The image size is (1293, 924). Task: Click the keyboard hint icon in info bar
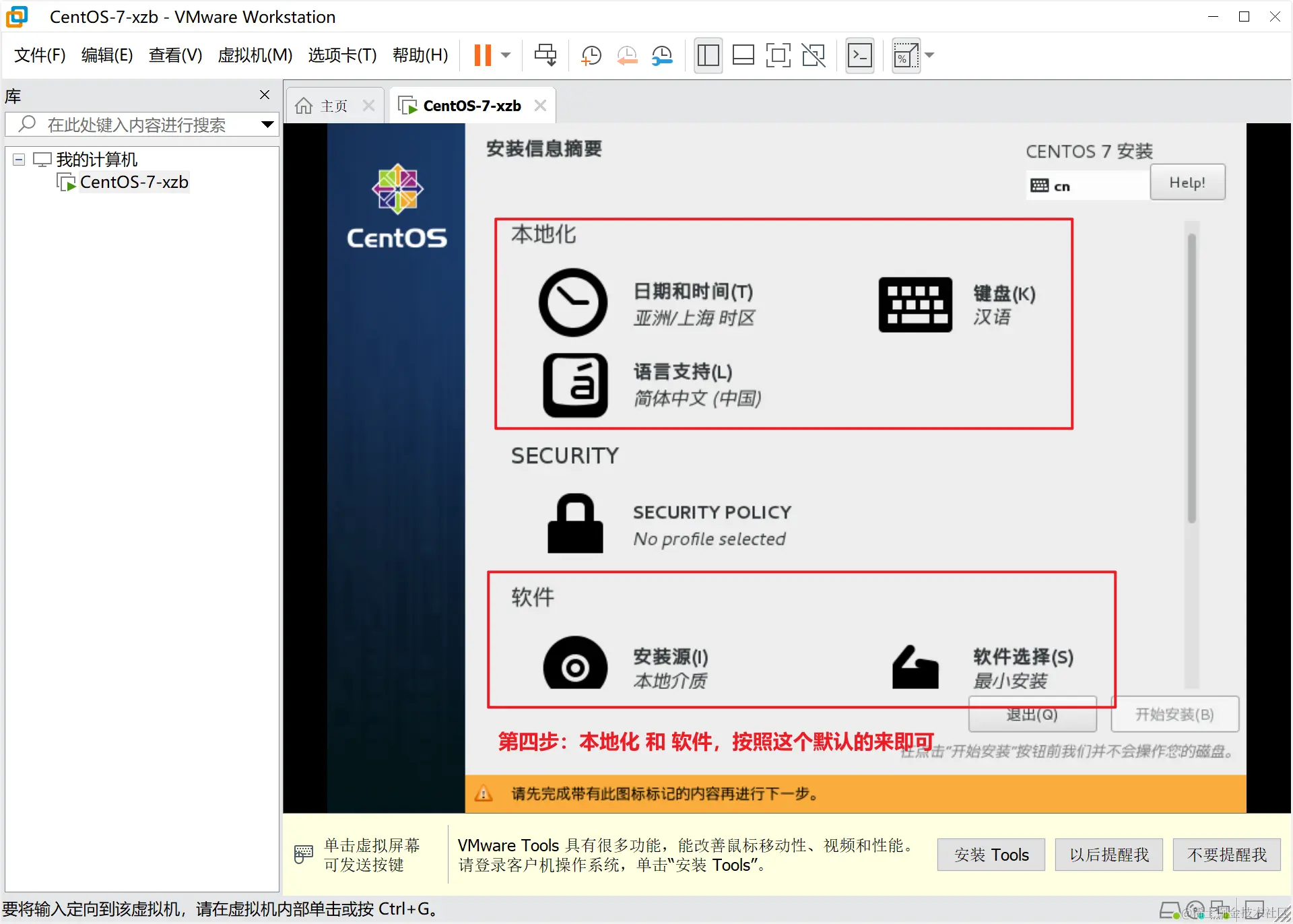[x=304, y=854]
